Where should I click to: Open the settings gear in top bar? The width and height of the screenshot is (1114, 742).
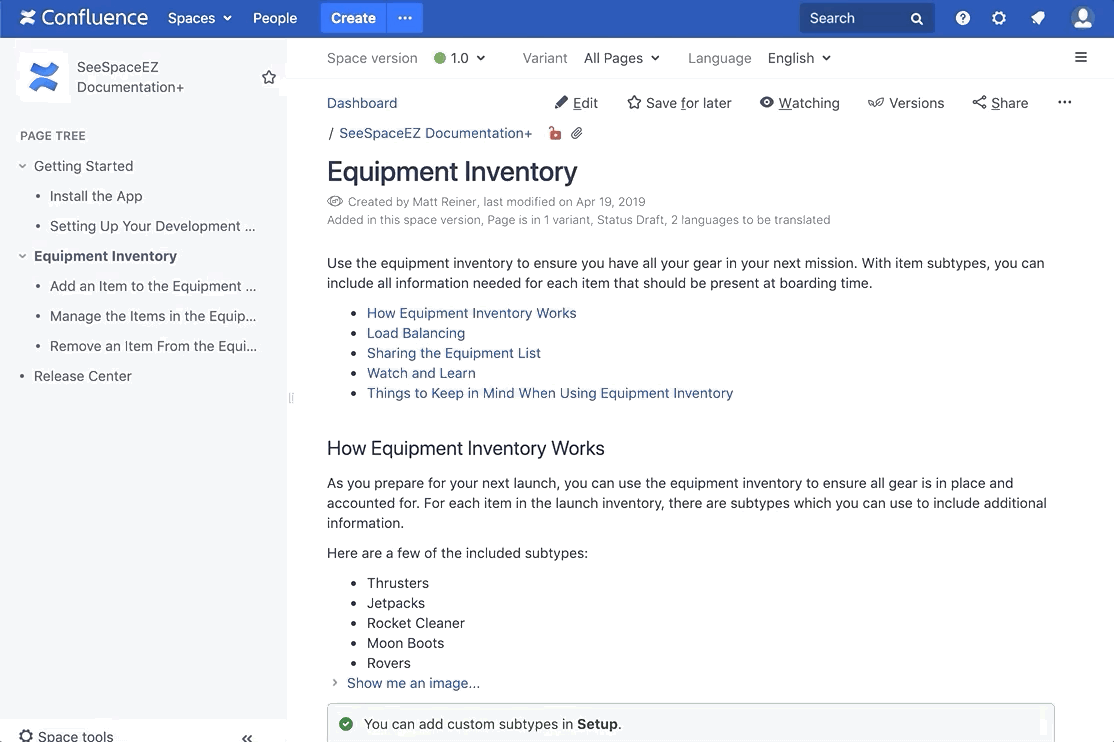[x=998, y=18]
